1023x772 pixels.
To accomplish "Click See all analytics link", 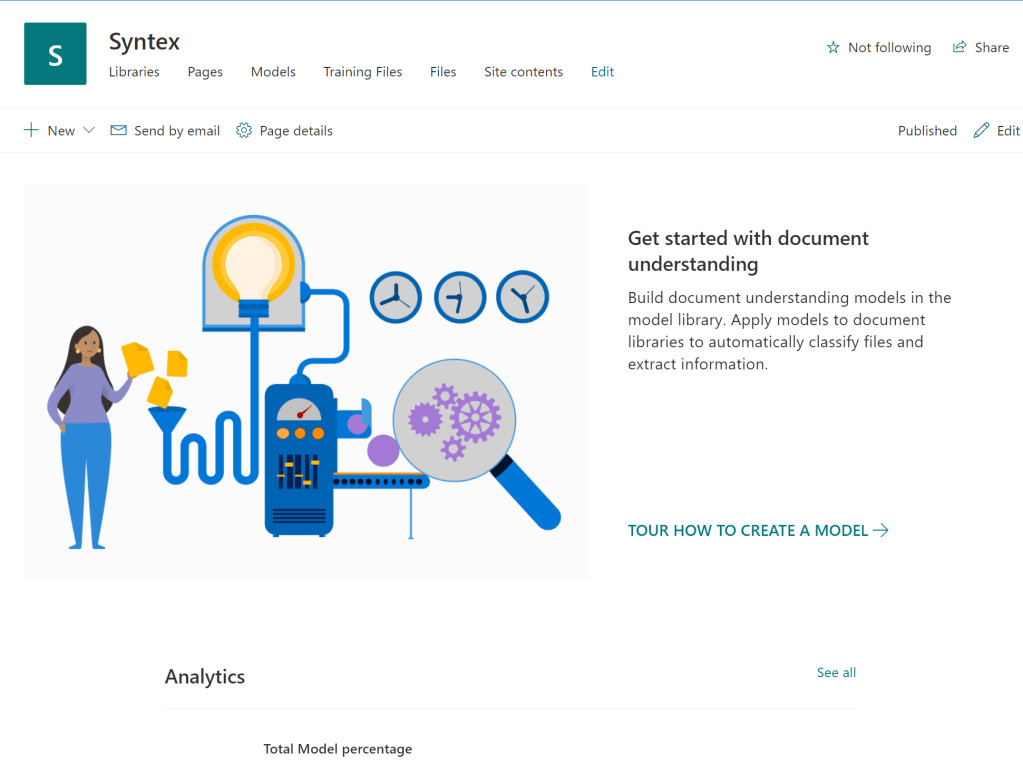I will tap(836, 673).
